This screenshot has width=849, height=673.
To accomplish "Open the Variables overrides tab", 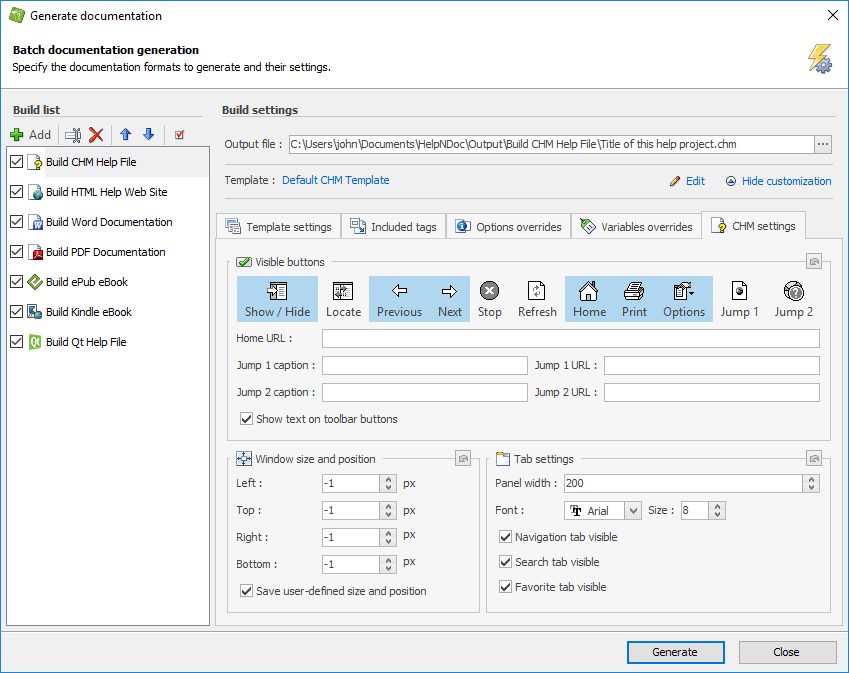I will 636,227.
